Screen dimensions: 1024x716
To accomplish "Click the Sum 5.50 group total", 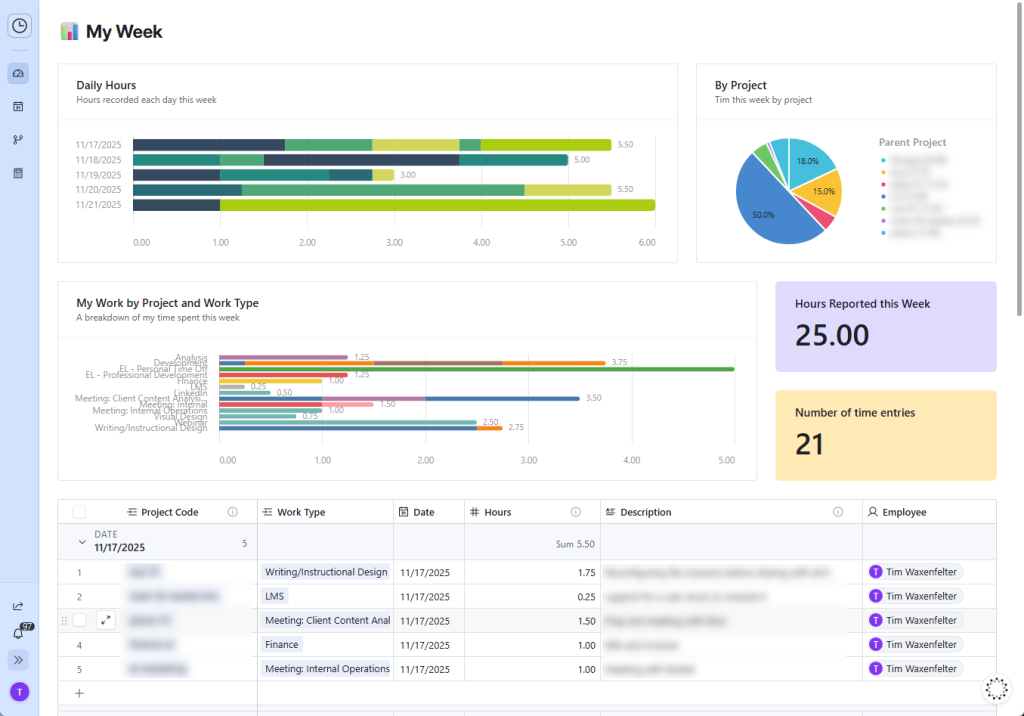I will pos(575,544).
